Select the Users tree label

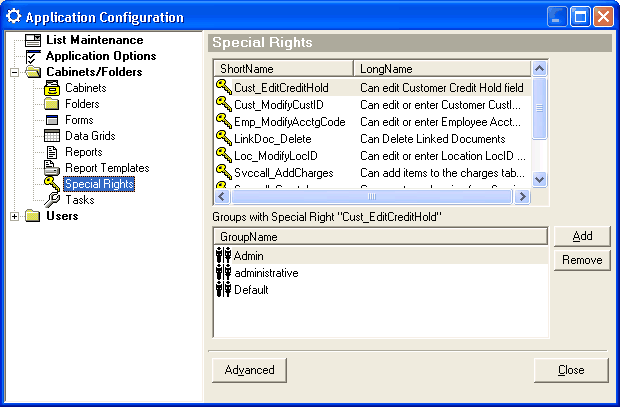coord(62,216)
